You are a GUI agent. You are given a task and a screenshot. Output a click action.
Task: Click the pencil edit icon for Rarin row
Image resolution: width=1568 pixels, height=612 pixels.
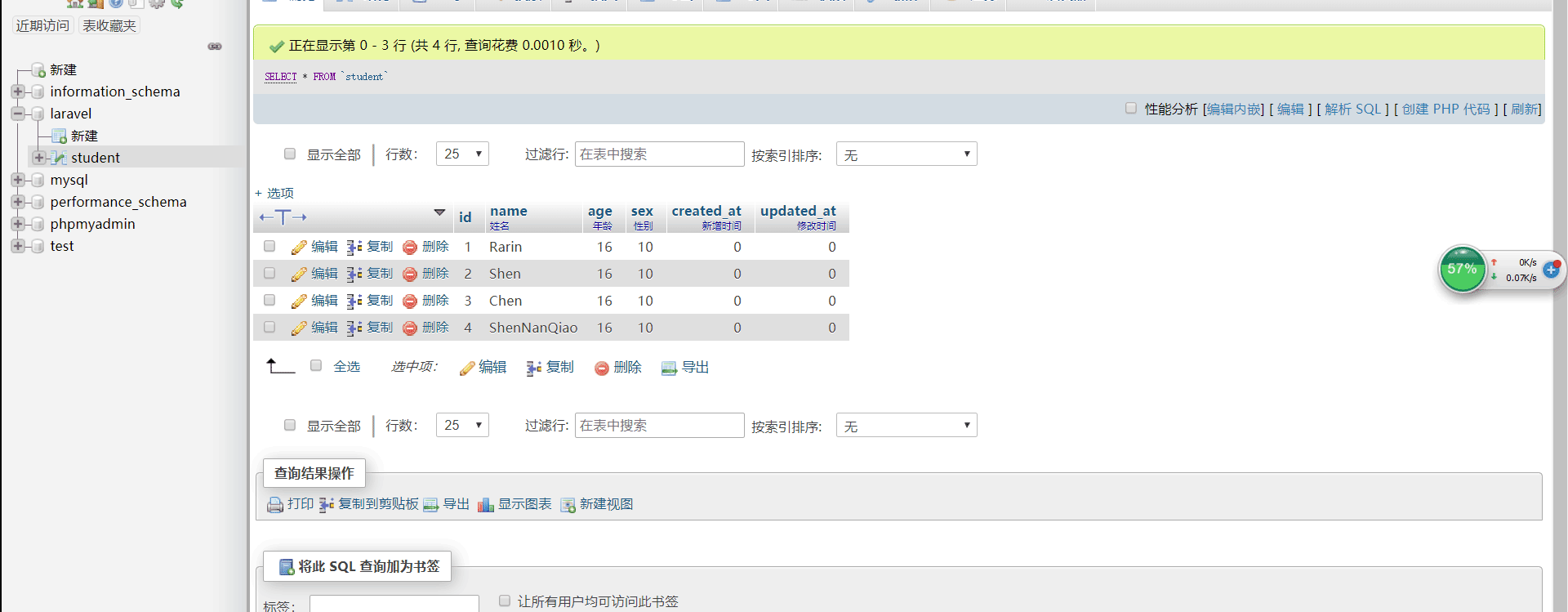coord(299,248)
